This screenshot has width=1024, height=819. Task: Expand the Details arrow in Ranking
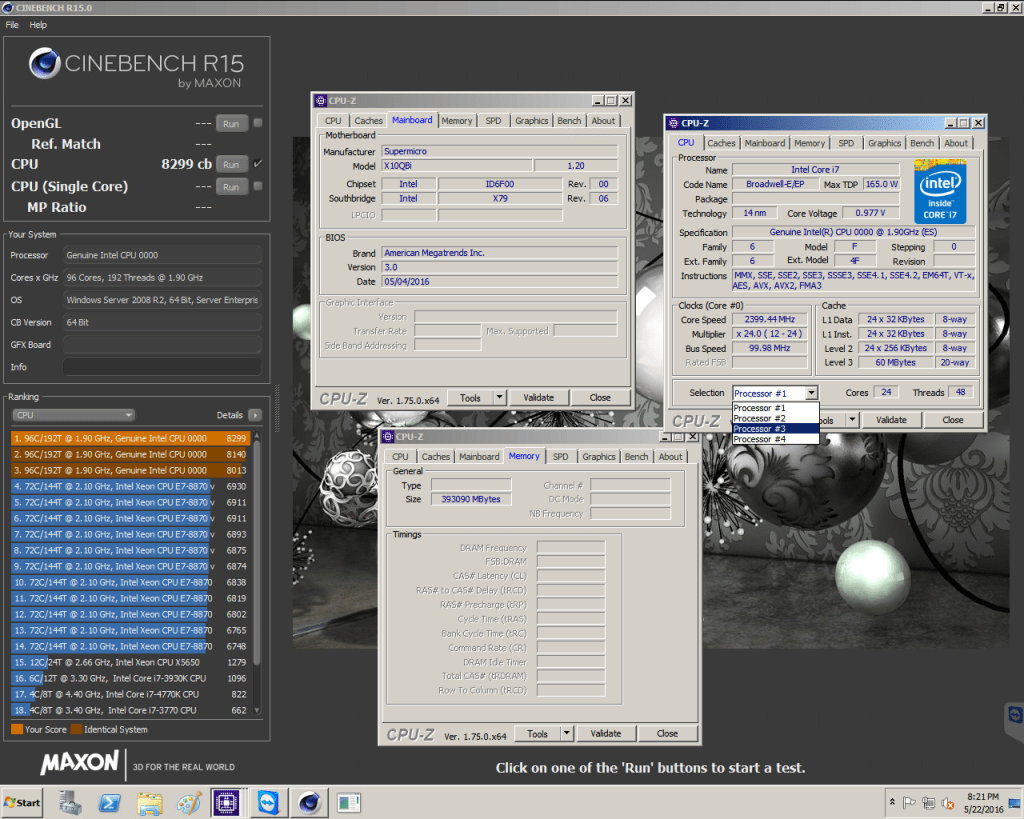255,415
